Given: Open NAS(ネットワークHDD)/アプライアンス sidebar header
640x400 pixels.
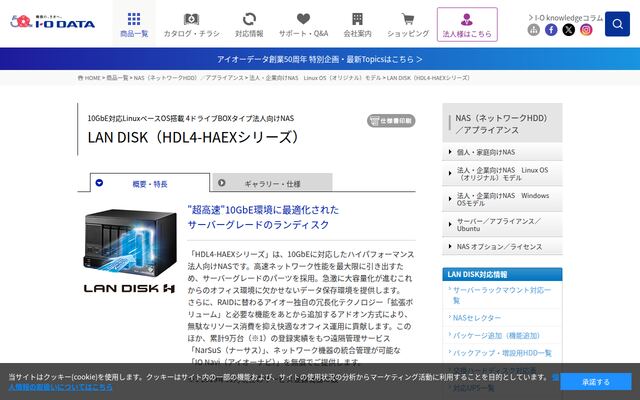Looking at the screenshot, I should pos(502,123).
